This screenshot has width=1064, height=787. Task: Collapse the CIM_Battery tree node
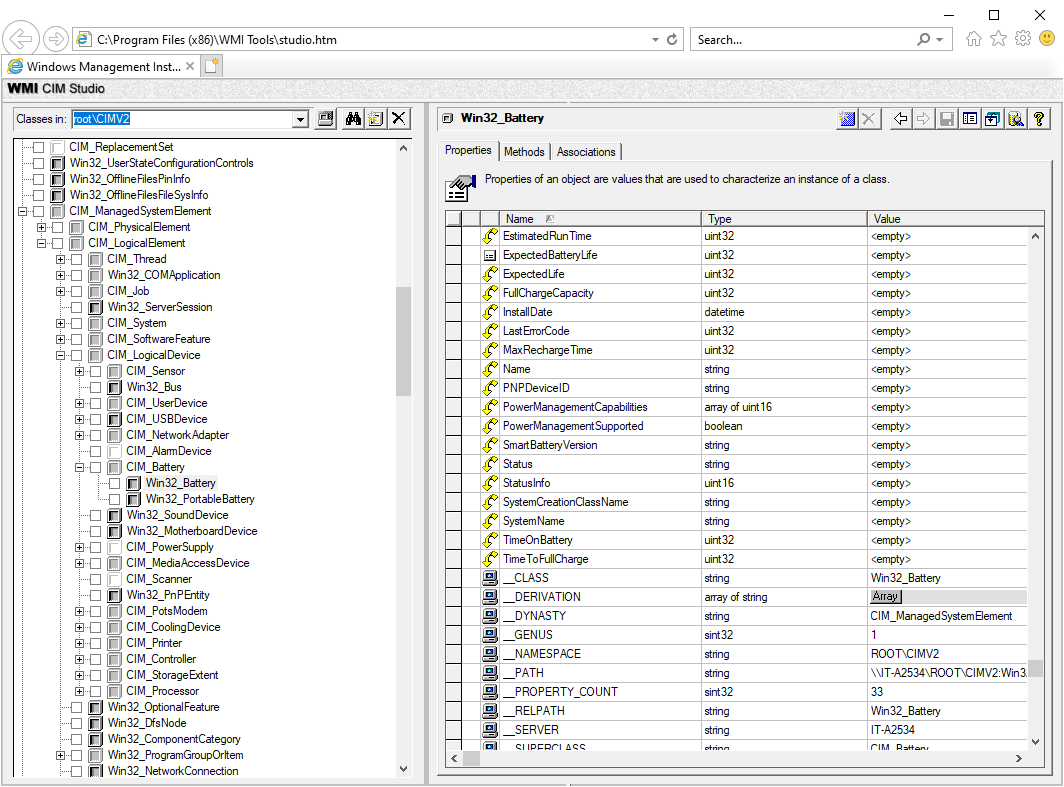click(x=79, y=467)
